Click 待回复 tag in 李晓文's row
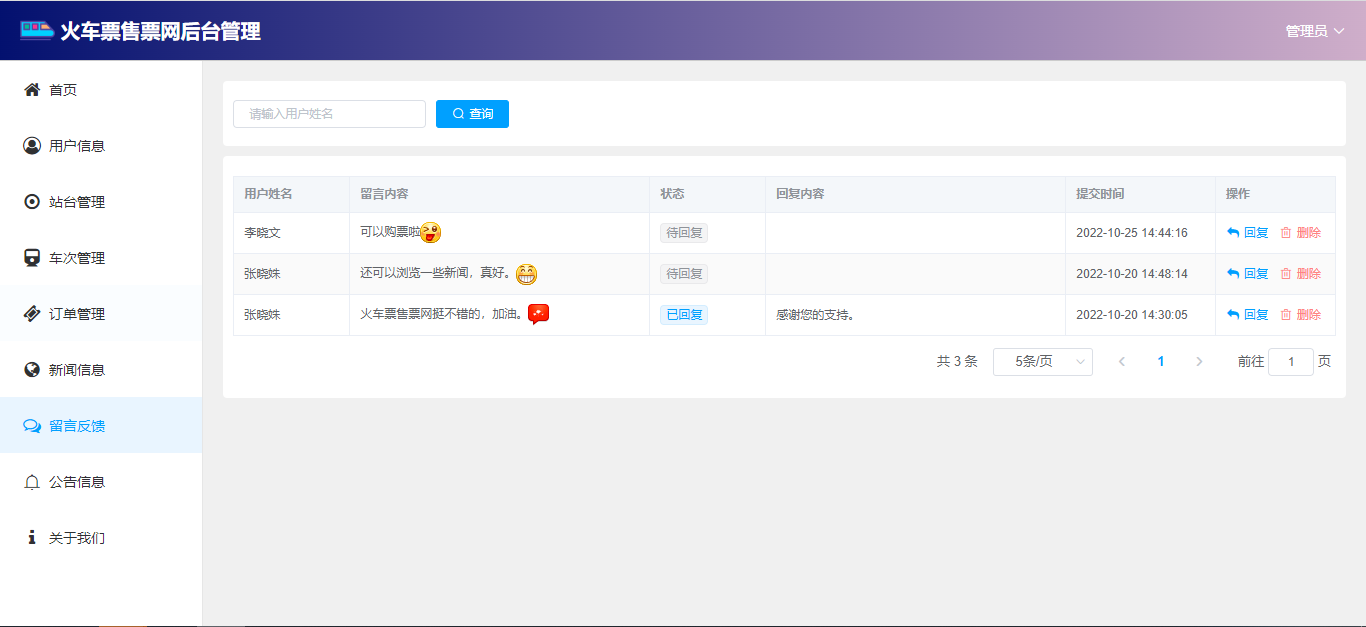 pos(684,233)
